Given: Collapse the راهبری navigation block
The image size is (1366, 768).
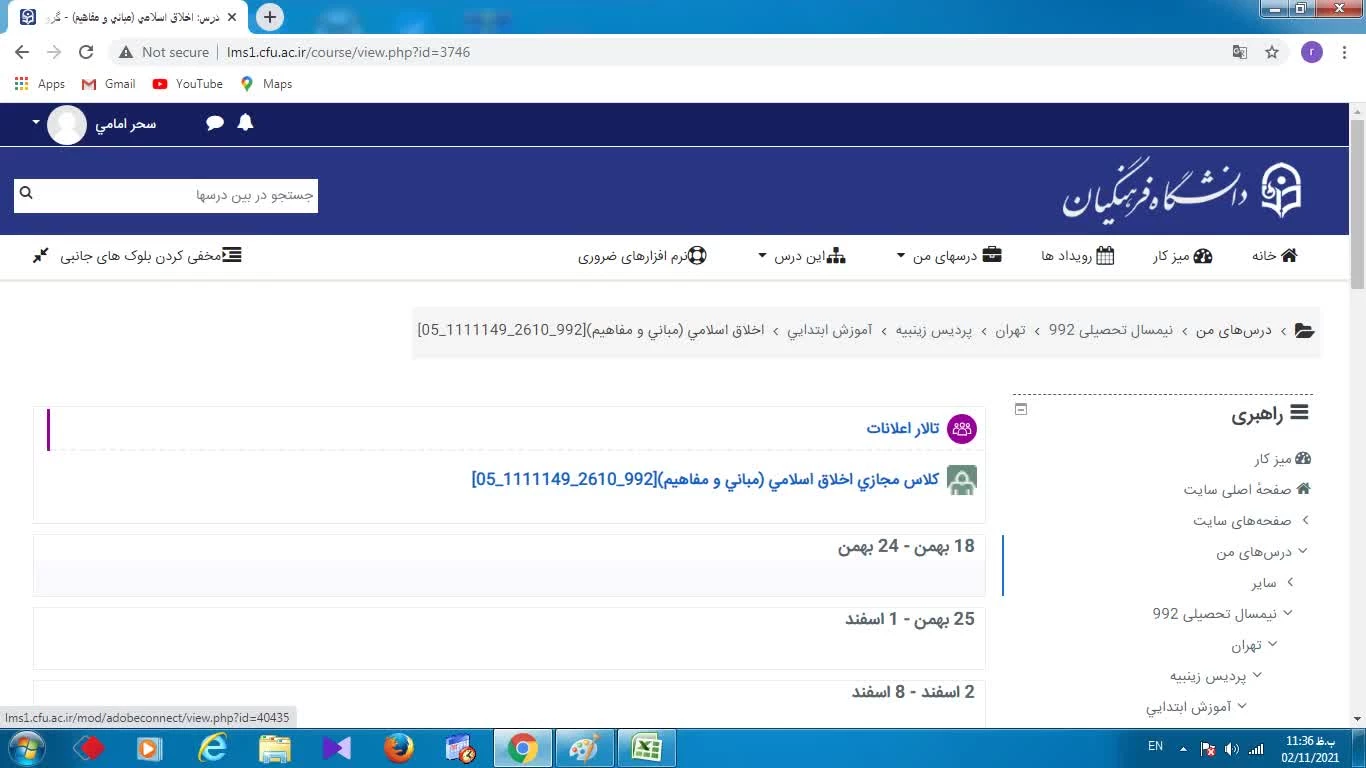Looking at the screenshot, I should (x=1020, y=409).
